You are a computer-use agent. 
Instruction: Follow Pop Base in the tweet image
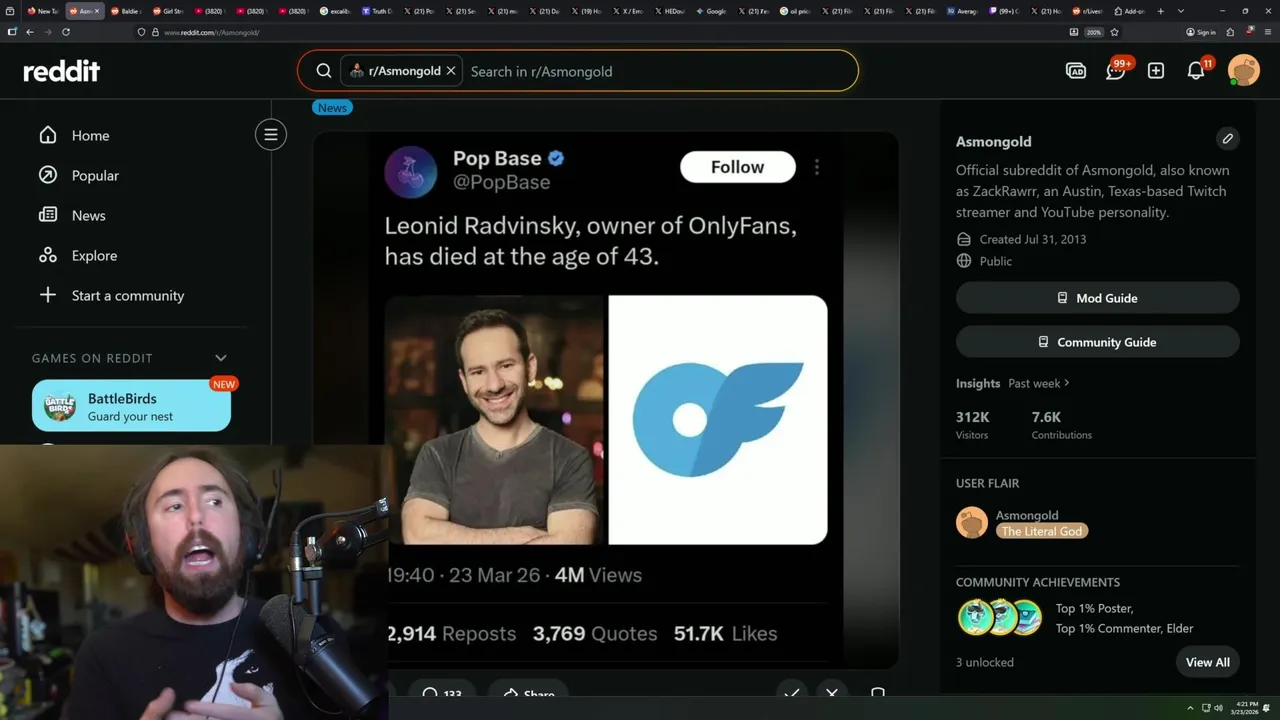(738, 167)
